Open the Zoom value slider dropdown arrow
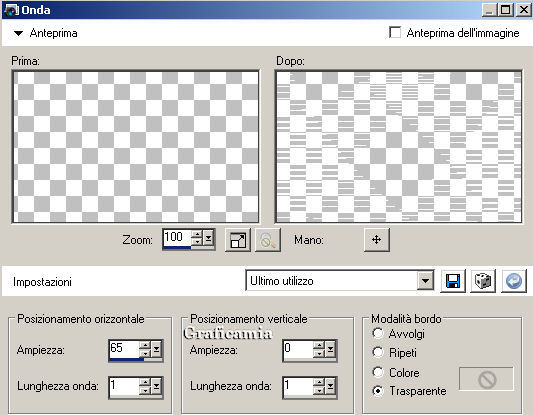 click(208, 238)
